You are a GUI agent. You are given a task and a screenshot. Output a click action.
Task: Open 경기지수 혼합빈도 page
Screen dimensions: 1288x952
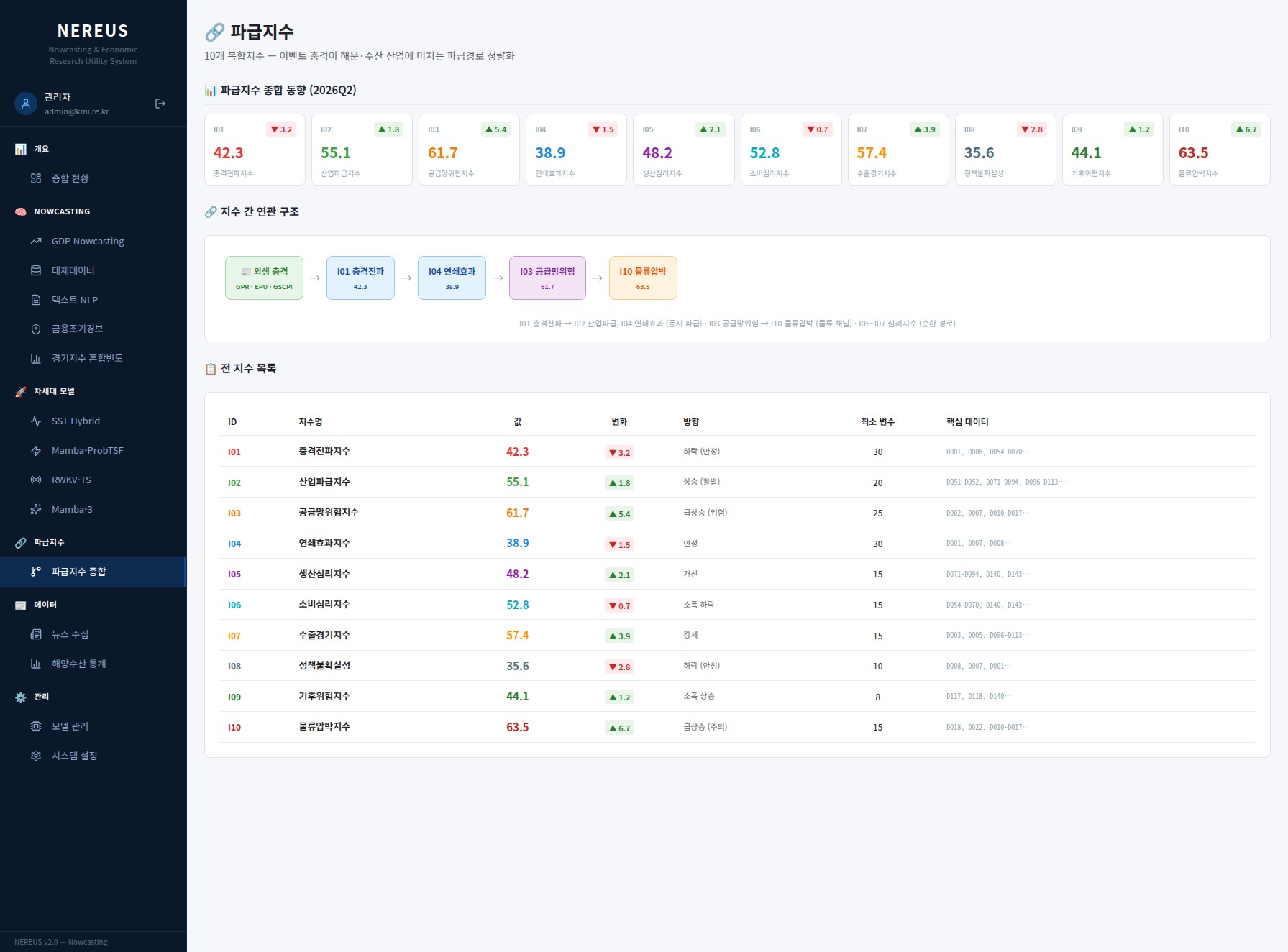[93, 358]
